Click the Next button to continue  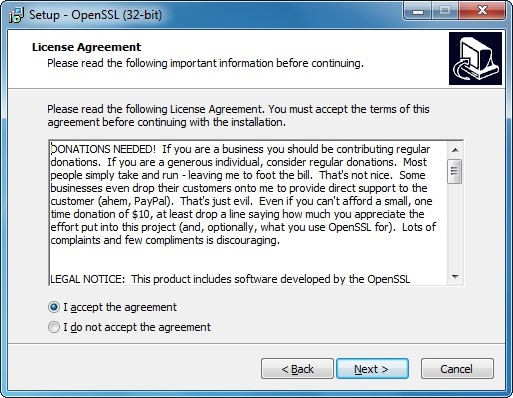click(372, 369)
